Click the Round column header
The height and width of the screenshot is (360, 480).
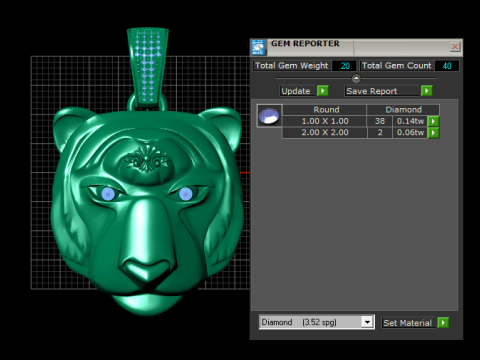(x=326, y=110)
